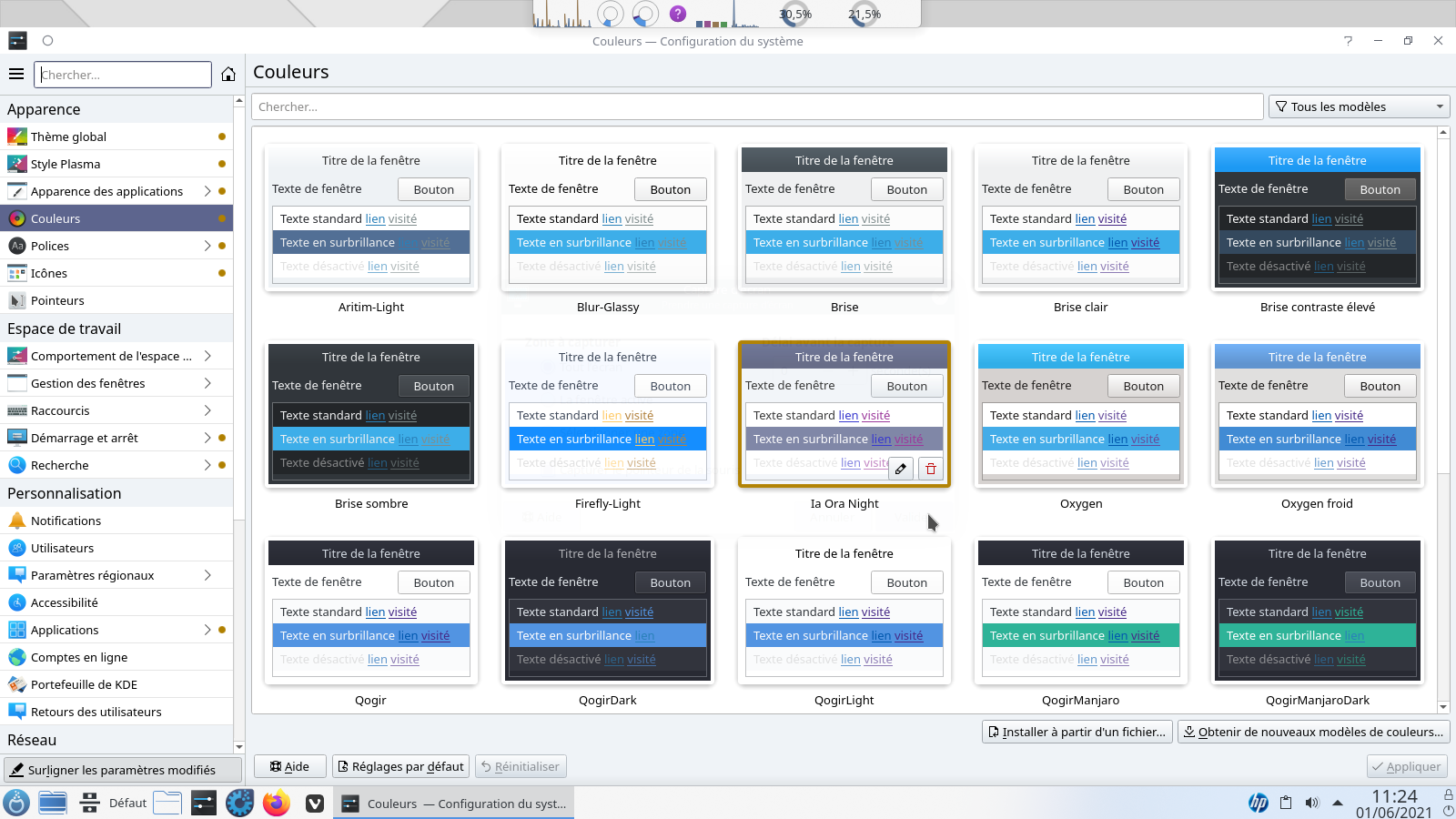
Task: Open Notifications settings
Action: [x=116, y=521]
